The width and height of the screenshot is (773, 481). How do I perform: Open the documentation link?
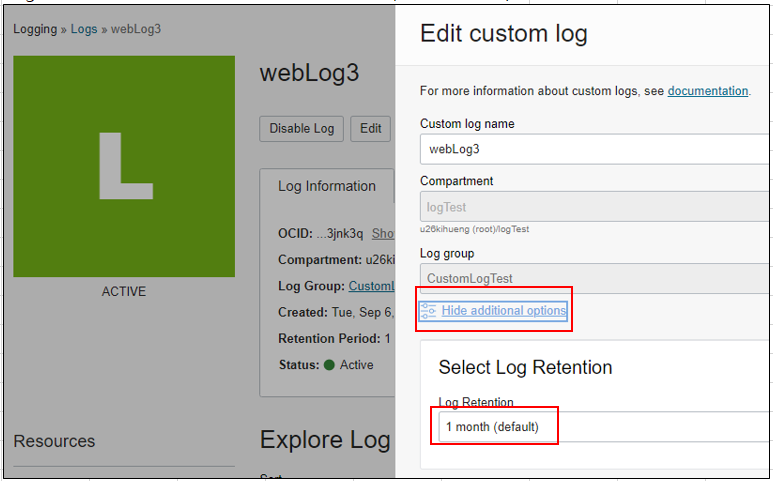707,91
